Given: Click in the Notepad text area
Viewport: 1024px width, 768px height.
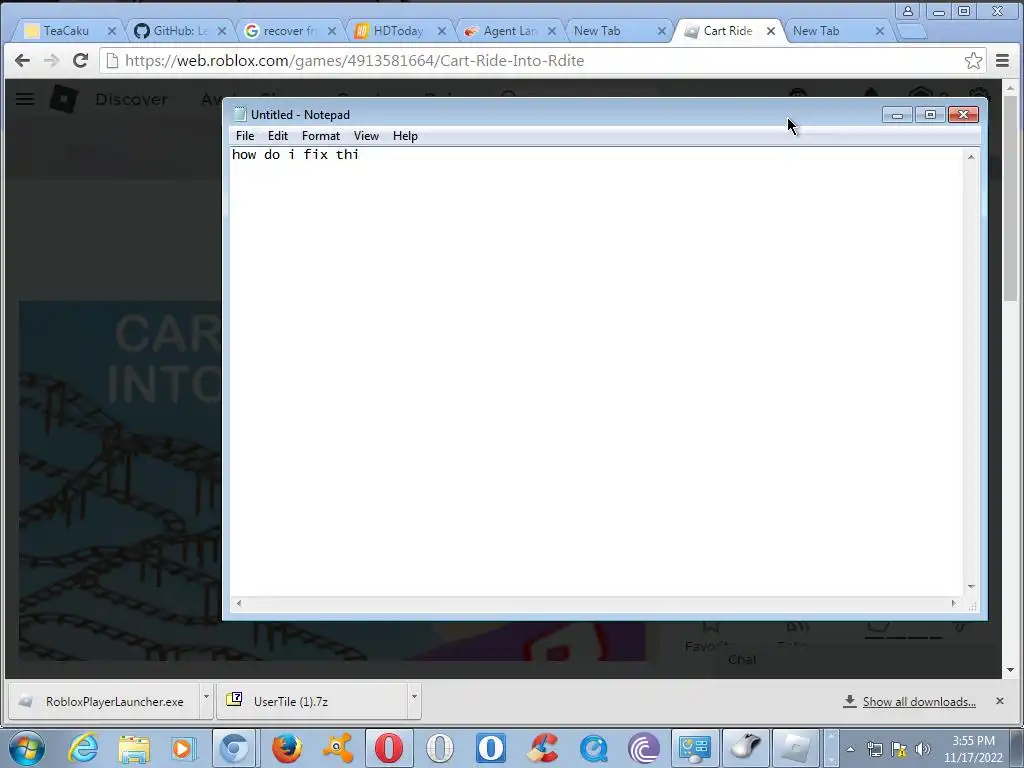Looking at the screenshot, I should click(x=596, y=371).
